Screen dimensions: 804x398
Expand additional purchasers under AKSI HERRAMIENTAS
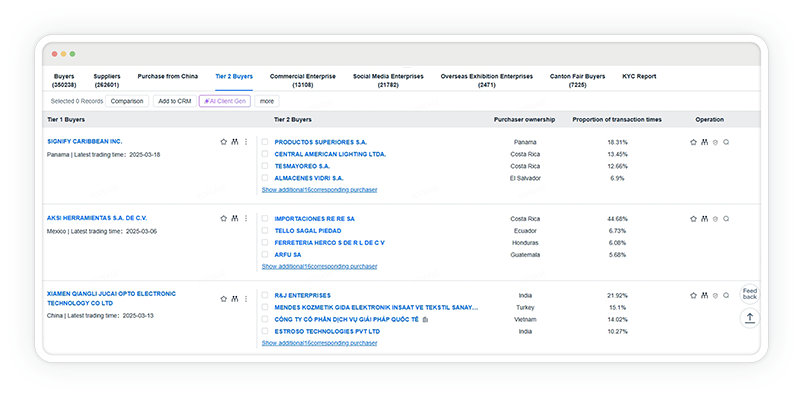point(319,266)
